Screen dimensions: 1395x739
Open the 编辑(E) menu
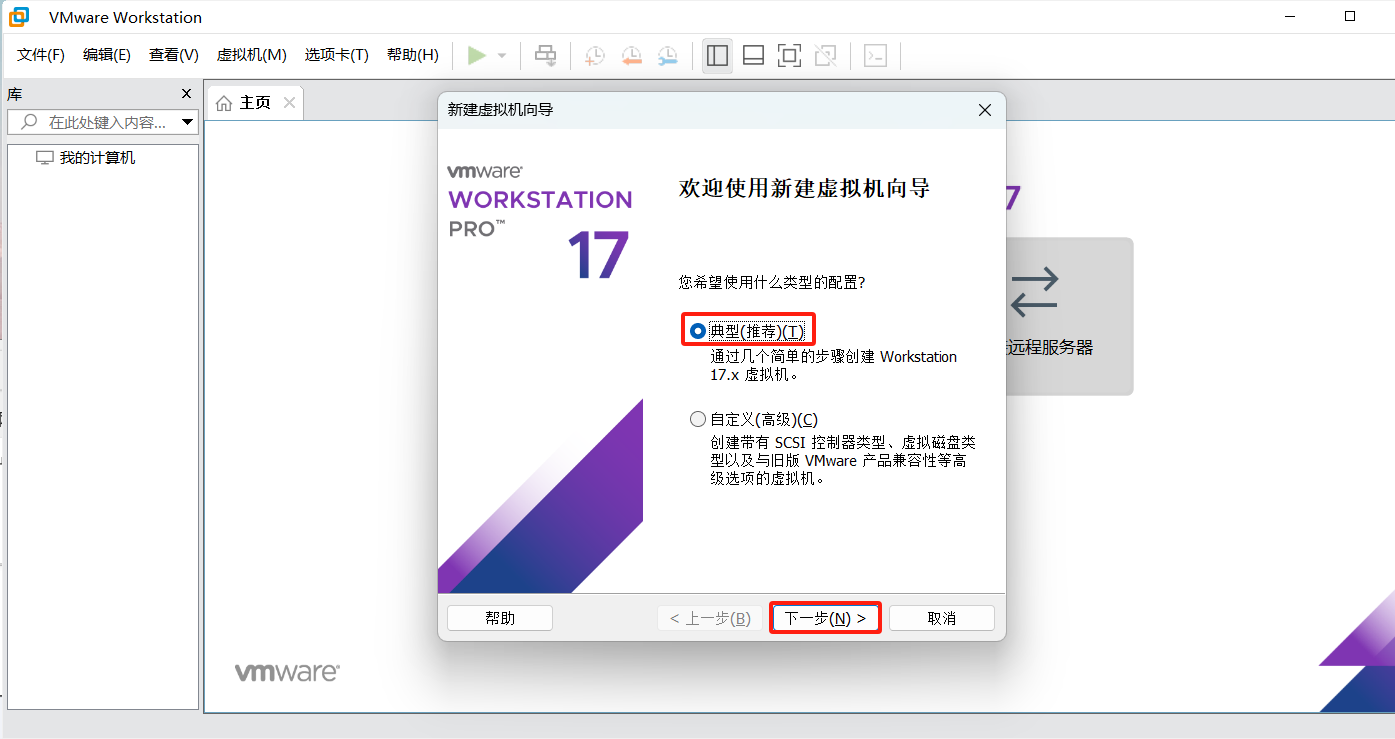107,55
